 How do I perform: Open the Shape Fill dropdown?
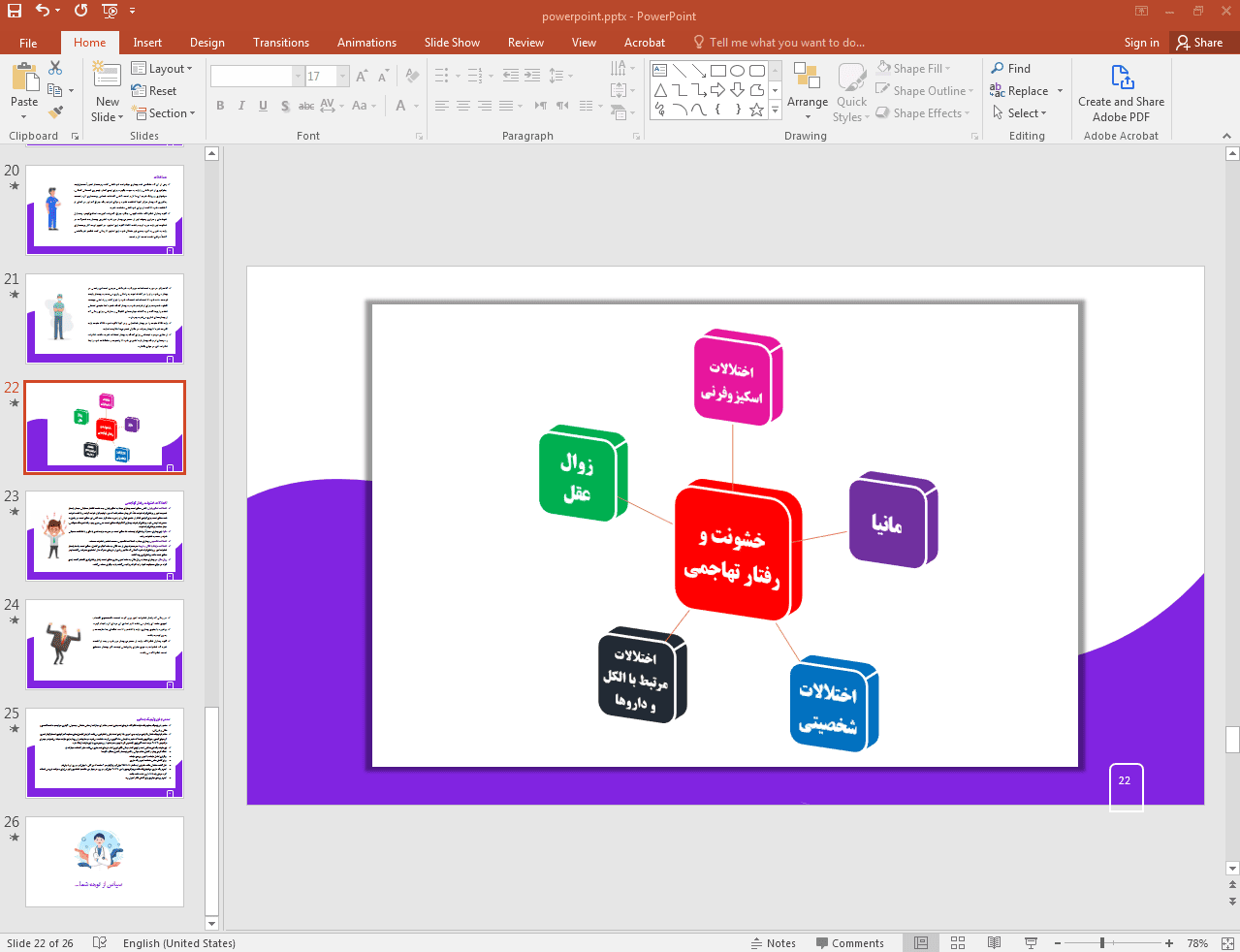click(x=947, y=69)
